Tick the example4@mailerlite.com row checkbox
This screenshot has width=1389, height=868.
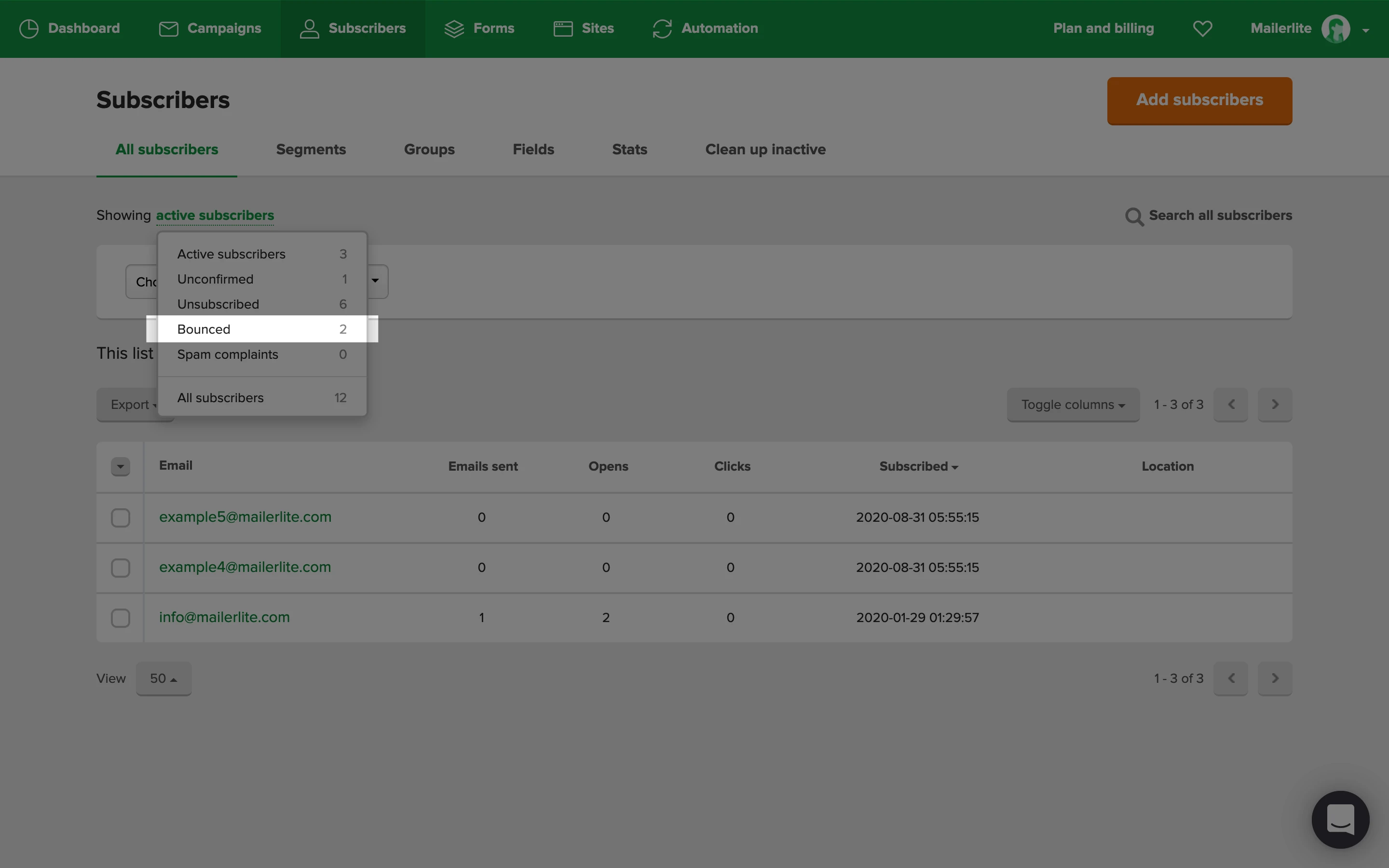(121, 568)
